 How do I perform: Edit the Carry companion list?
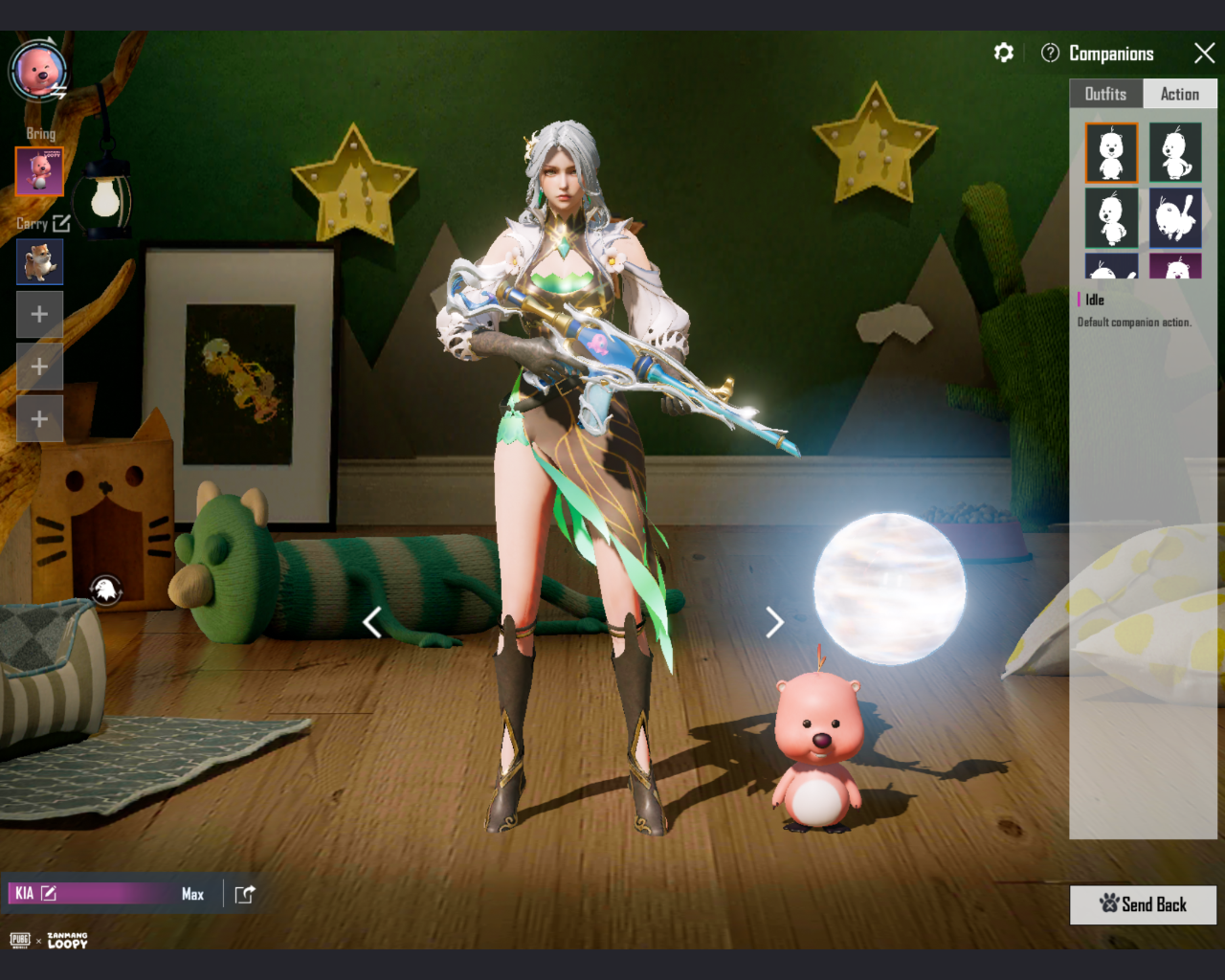(61, 223)
